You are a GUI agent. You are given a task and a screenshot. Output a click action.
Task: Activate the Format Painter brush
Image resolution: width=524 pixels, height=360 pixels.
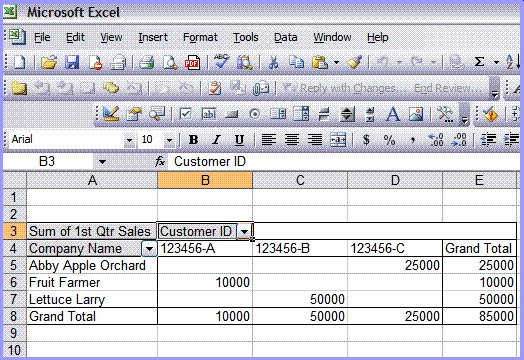coord(354,62)
